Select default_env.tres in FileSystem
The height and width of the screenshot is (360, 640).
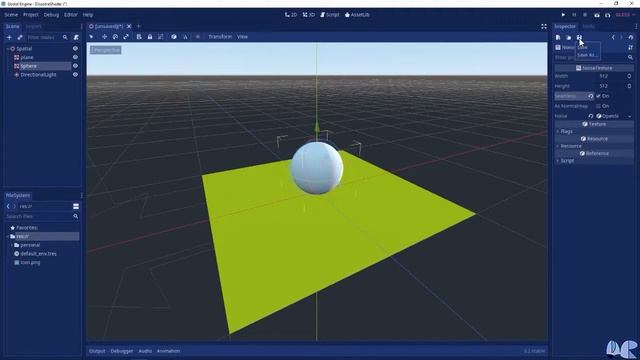click(38, 254)
